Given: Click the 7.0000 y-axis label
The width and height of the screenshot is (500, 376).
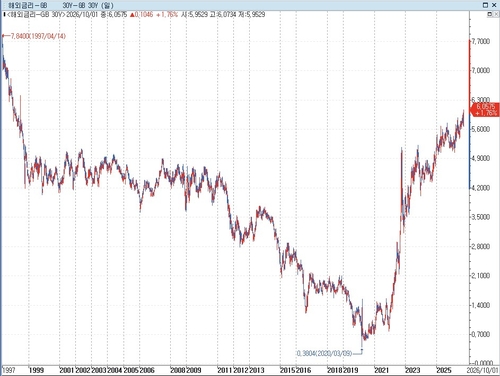Looking at the screenshot, I should [x=481, y=70].
